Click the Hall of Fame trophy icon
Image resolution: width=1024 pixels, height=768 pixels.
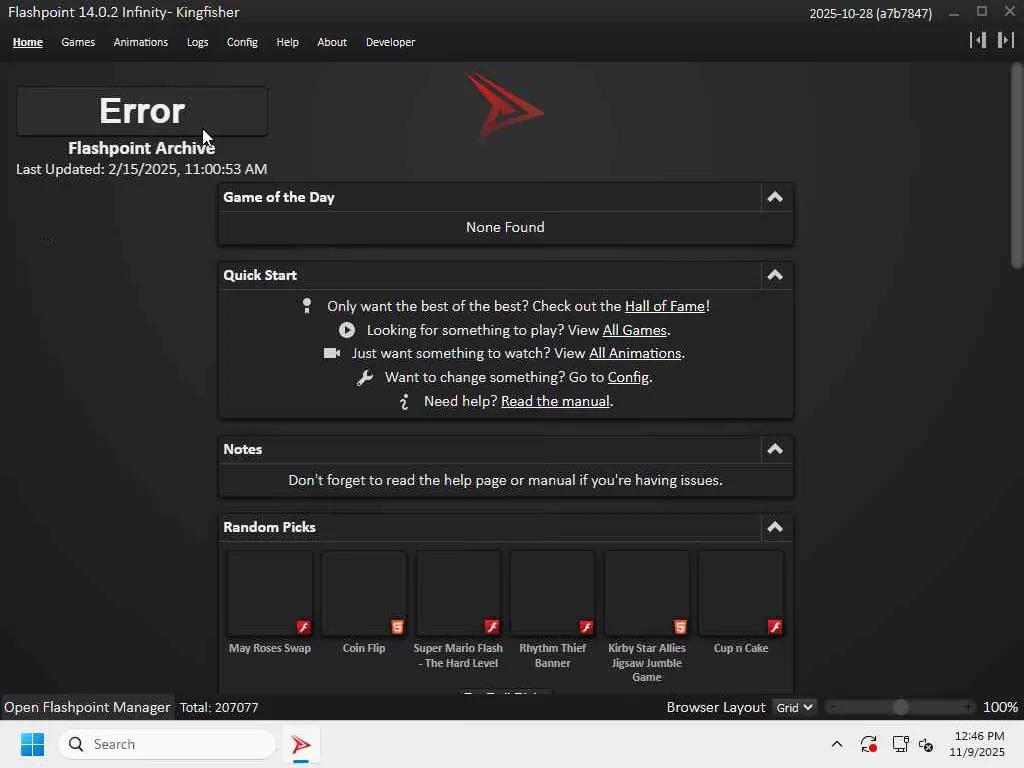[307, 306]
